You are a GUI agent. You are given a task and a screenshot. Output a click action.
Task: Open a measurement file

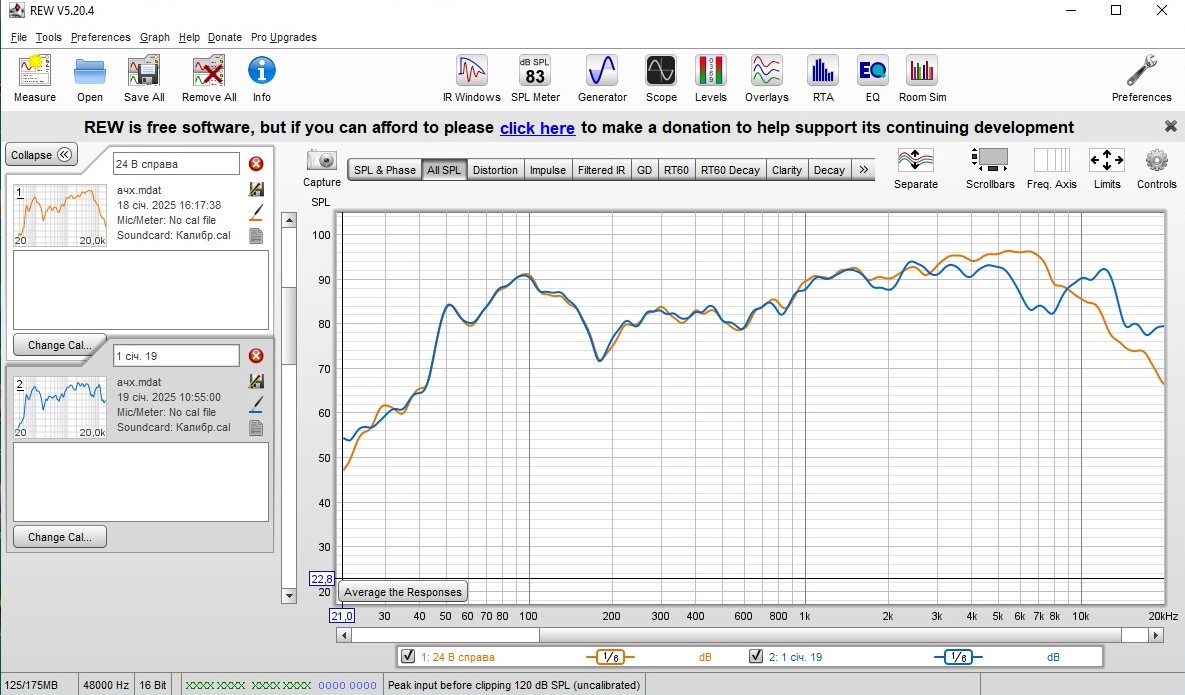click(x=90, y=79)
